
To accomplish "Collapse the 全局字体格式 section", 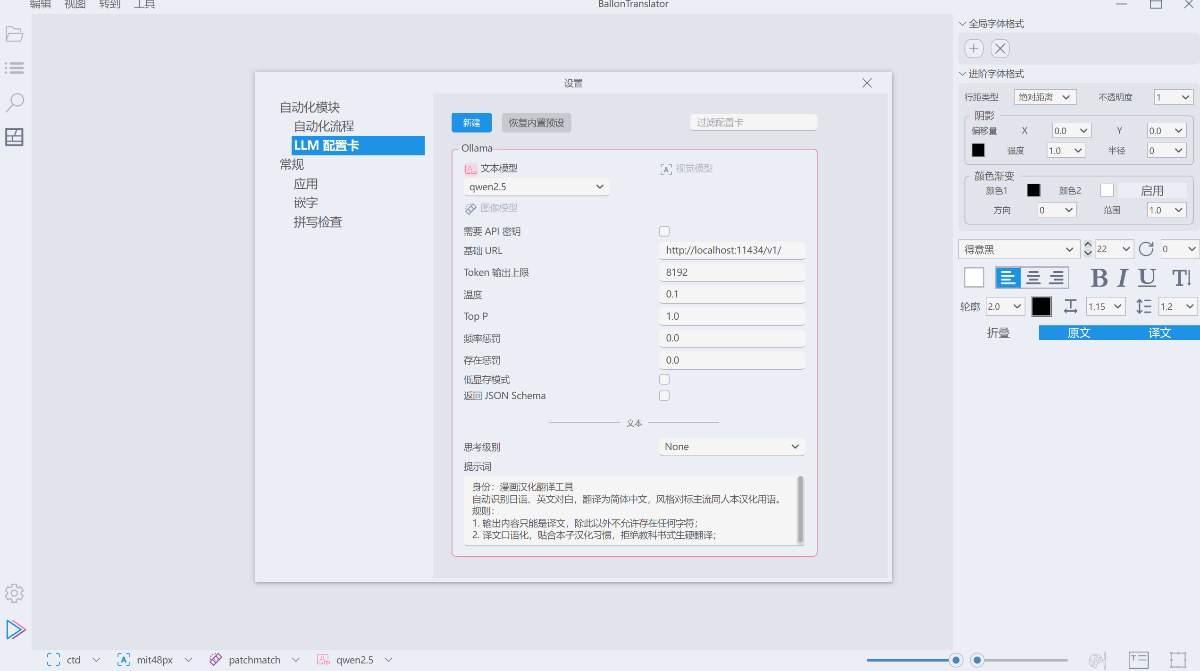I will (991, 23).
